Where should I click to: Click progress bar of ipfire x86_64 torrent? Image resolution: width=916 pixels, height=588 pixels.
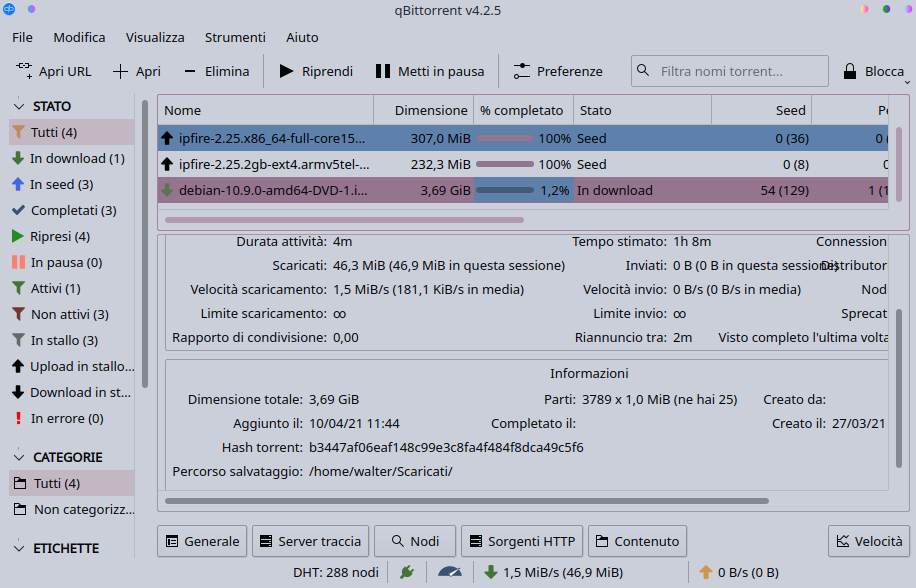(505, 138)
